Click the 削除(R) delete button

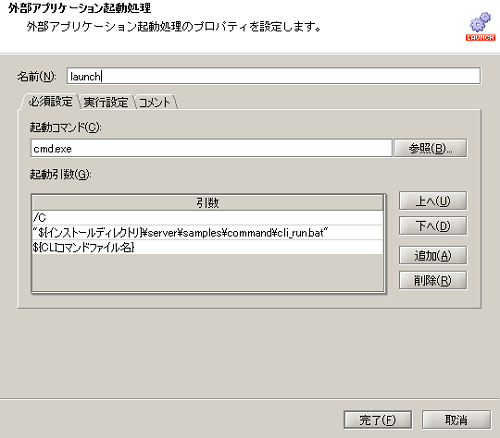[433, 280]
